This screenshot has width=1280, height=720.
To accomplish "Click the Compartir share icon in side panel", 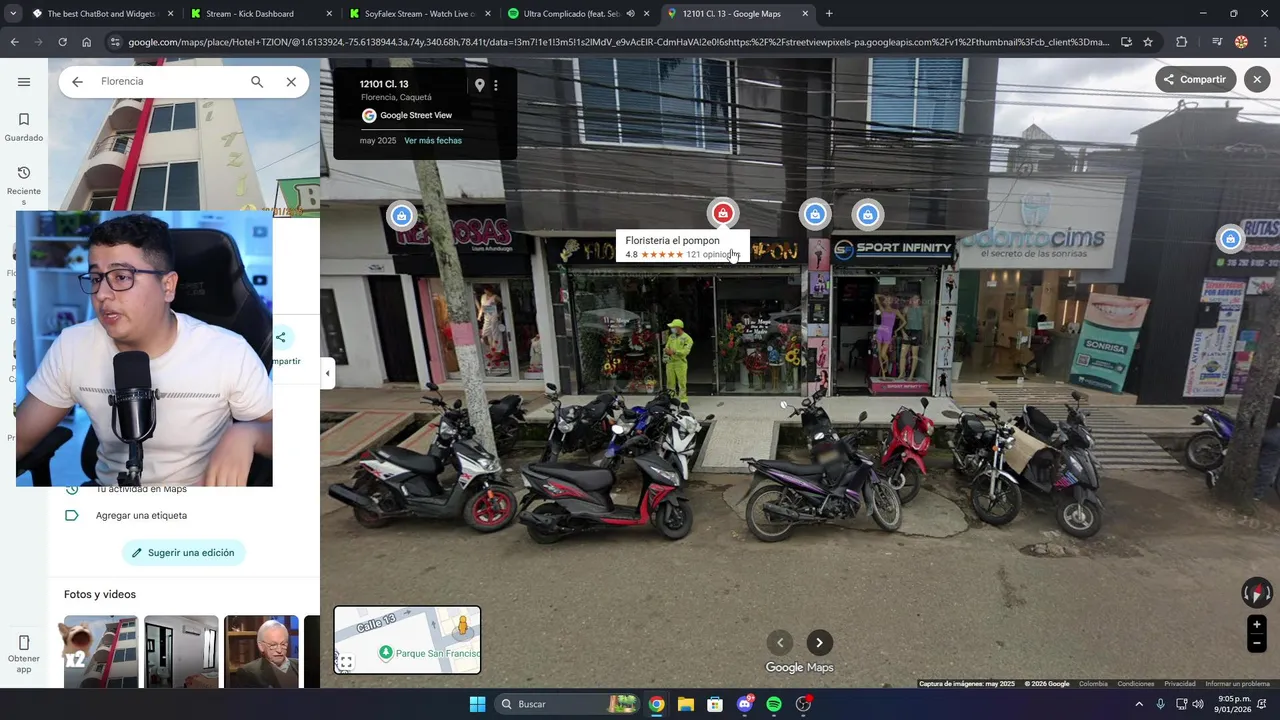I will click(281, 338).
